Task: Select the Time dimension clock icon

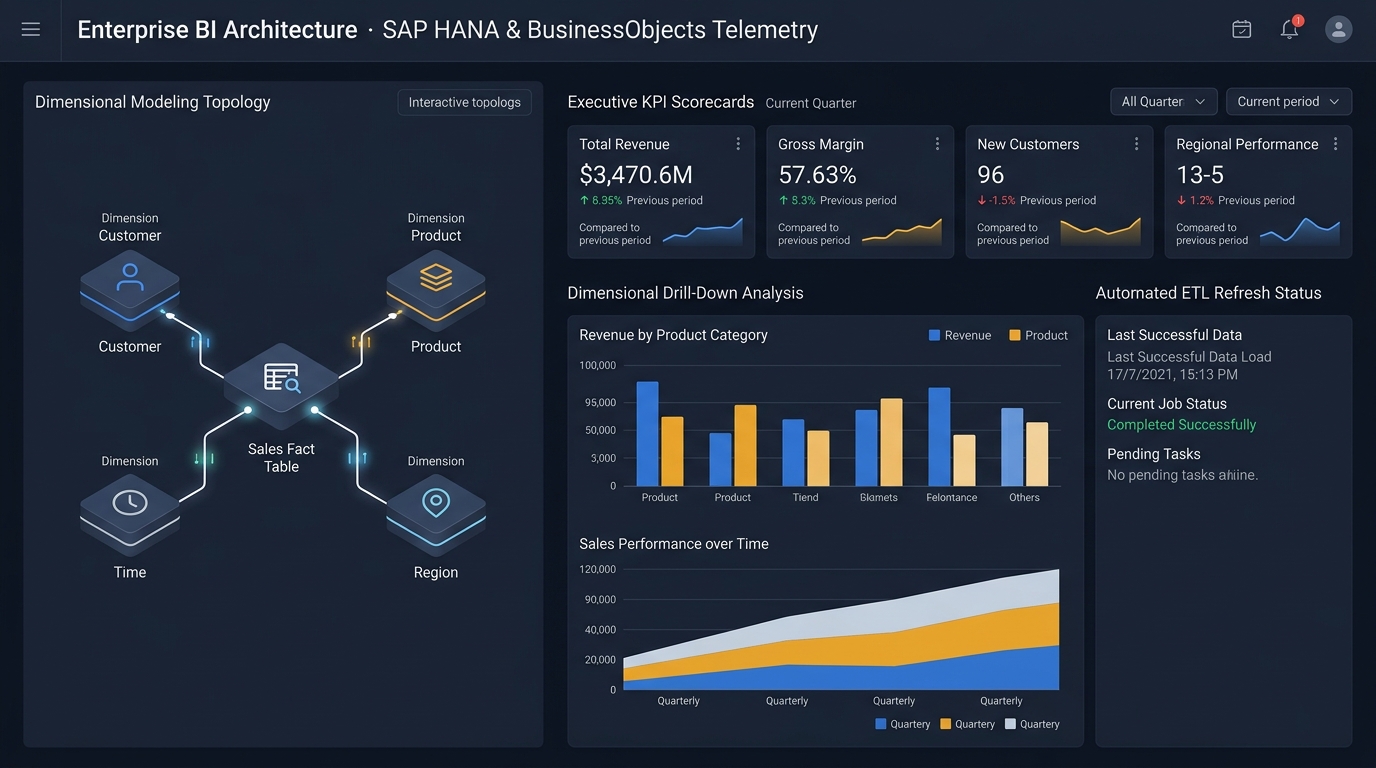Action: (x=130, y=503)
